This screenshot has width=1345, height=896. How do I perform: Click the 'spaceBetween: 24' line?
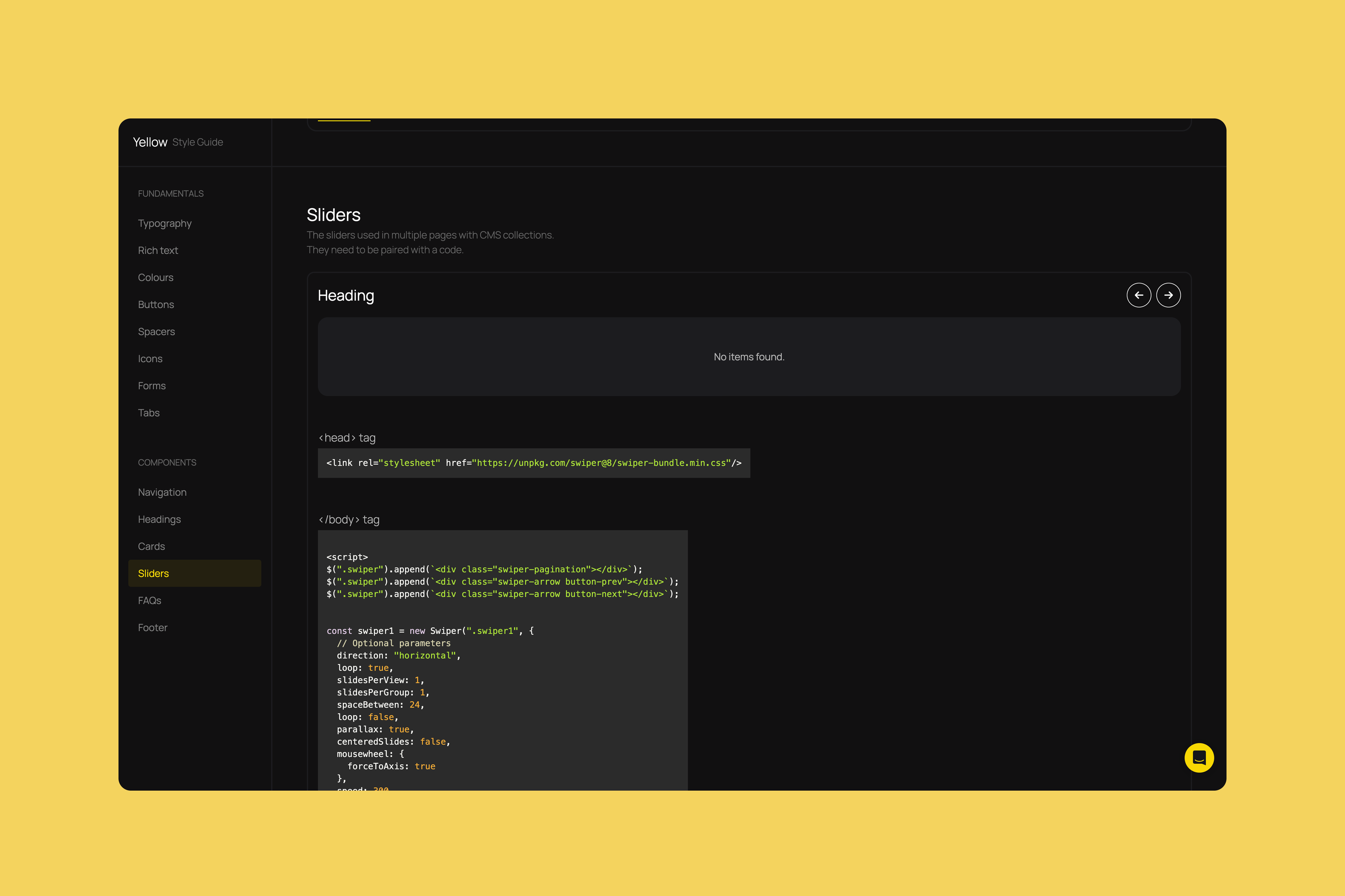[381, 705]
